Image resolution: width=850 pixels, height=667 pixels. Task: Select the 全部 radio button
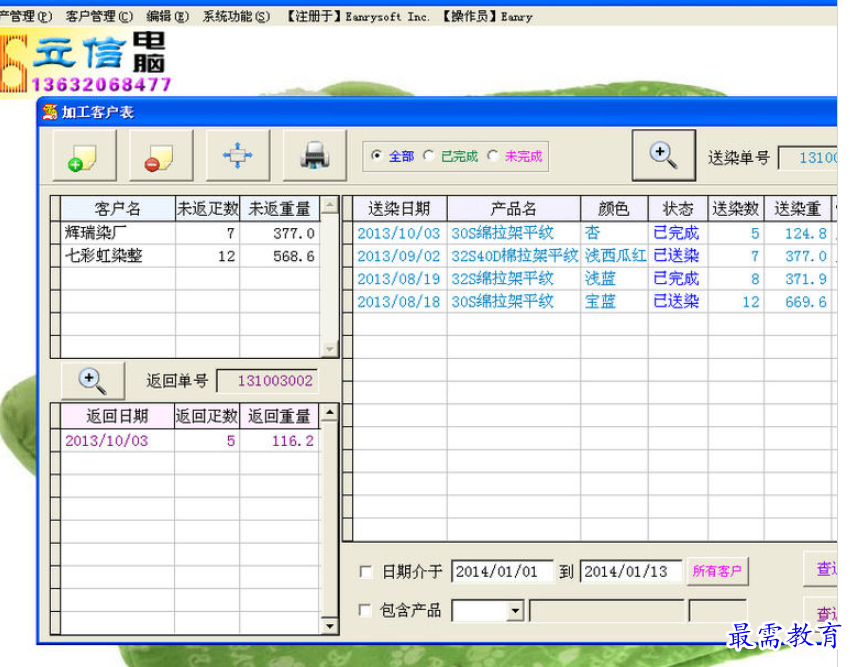(x=376, y=156)
